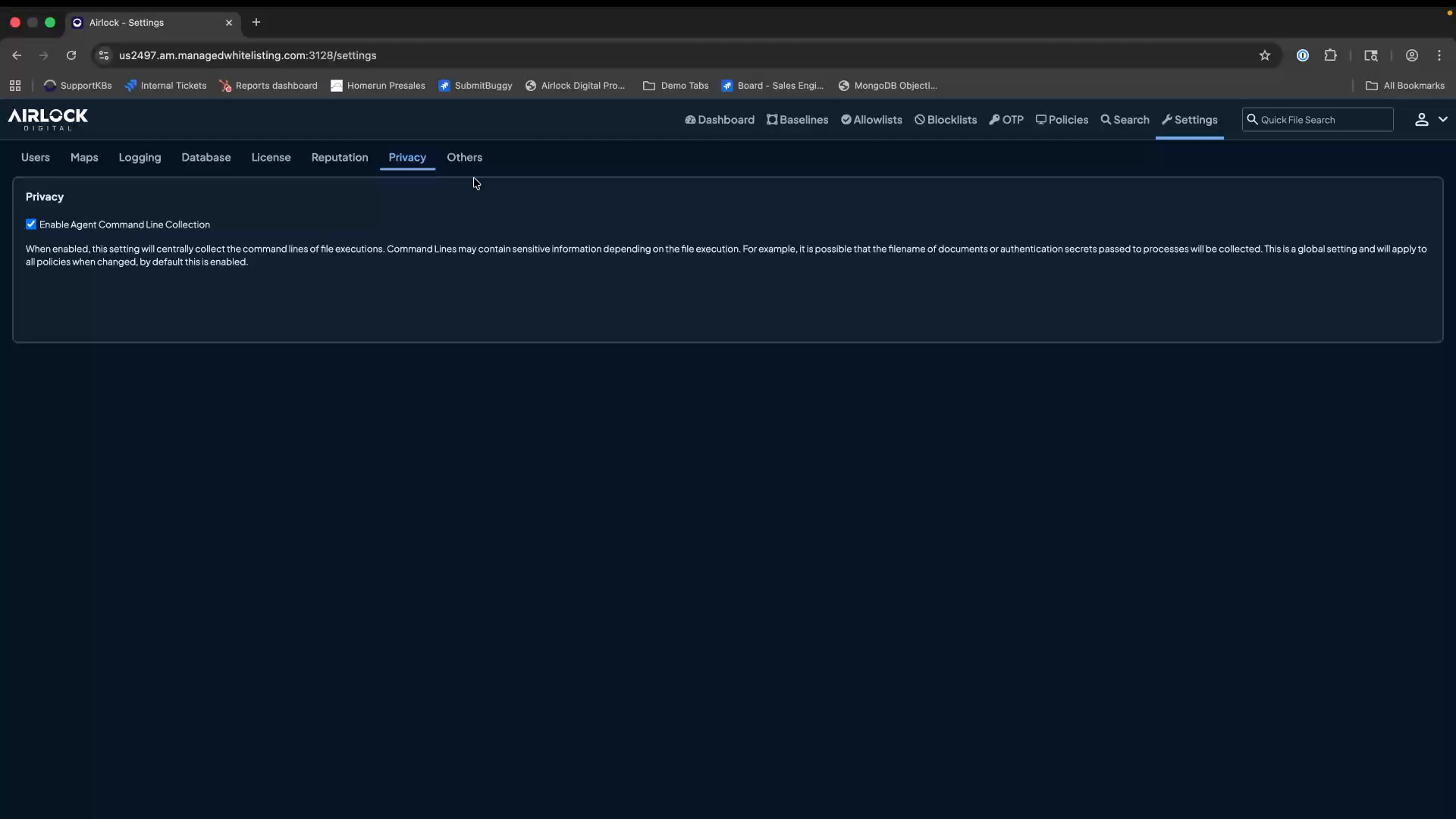Open the Baselines section
The height and width of the screenshot is (819, 1456).
coord(797,120)
